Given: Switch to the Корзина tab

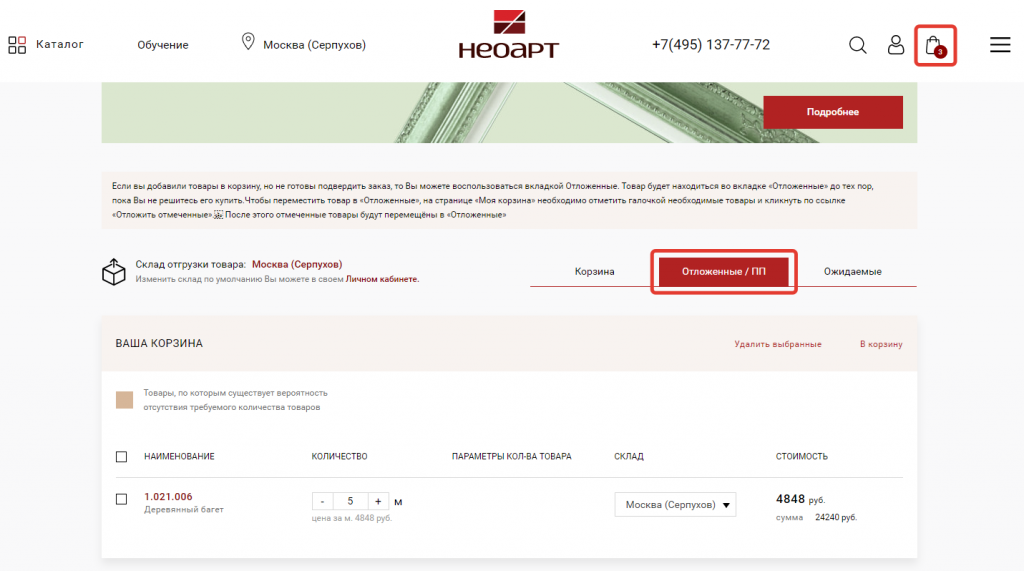Looking at the screenshot, I should point(594,271).
